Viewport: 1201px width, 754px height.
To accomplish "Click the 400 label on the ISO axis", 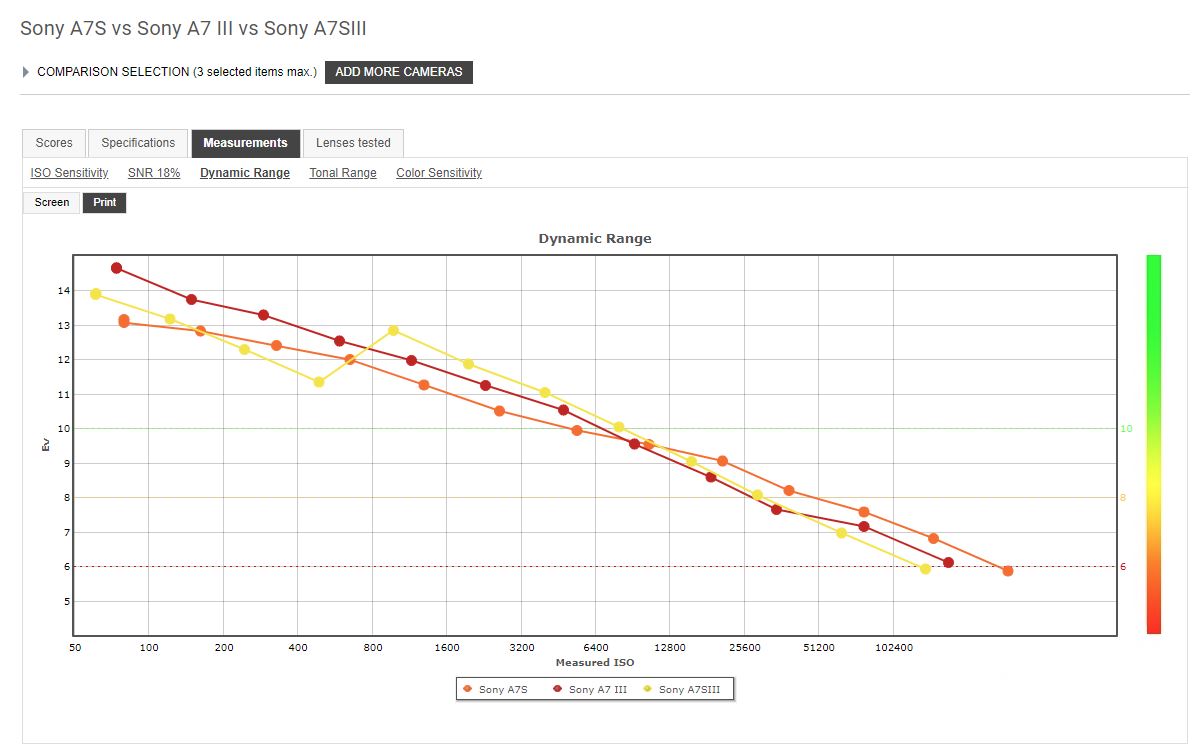I will pyautogui.click(x=298, y=648).
